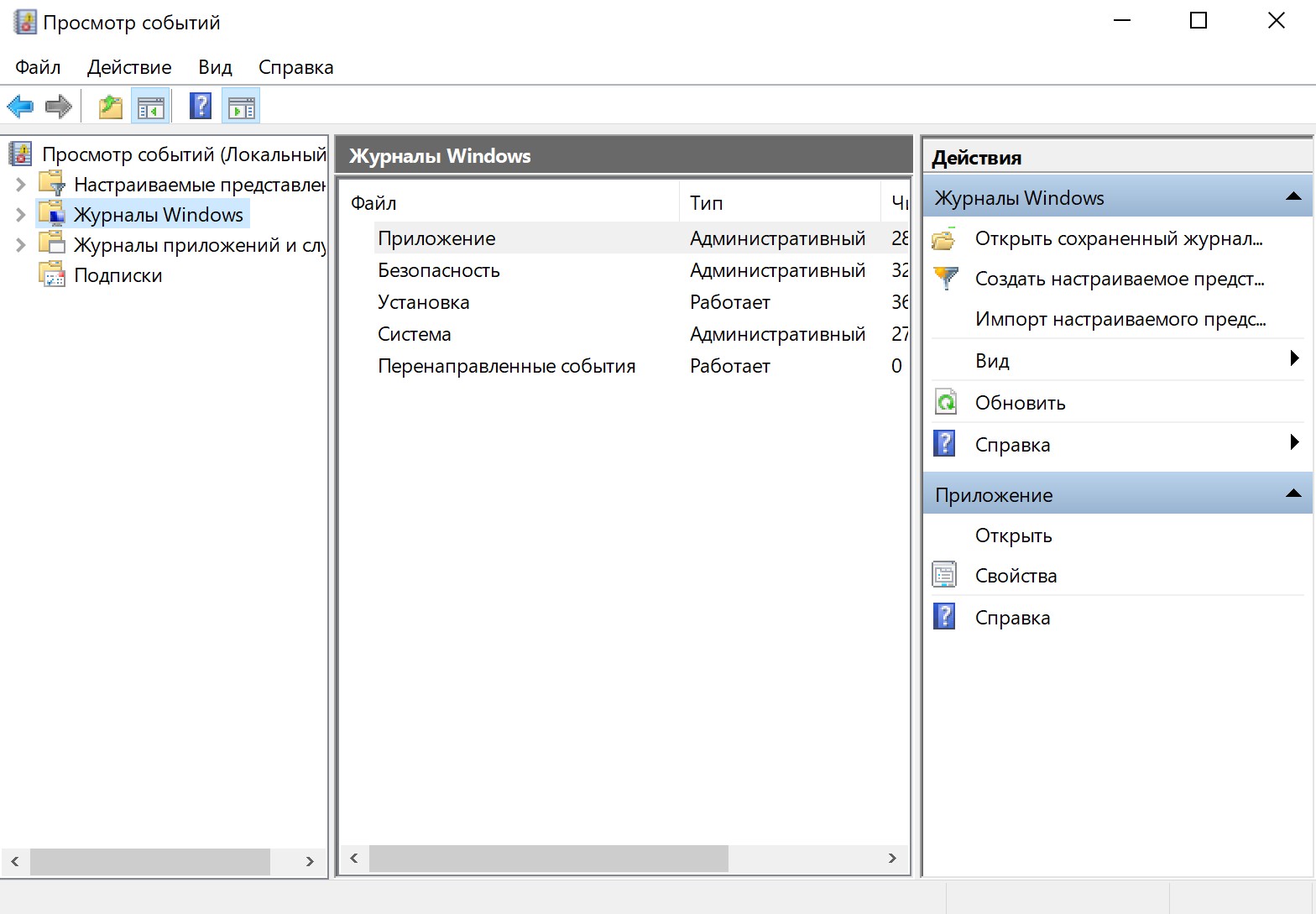Select the Приложение log row
This screenshot has height=914, width=1316.
[641, 238]
